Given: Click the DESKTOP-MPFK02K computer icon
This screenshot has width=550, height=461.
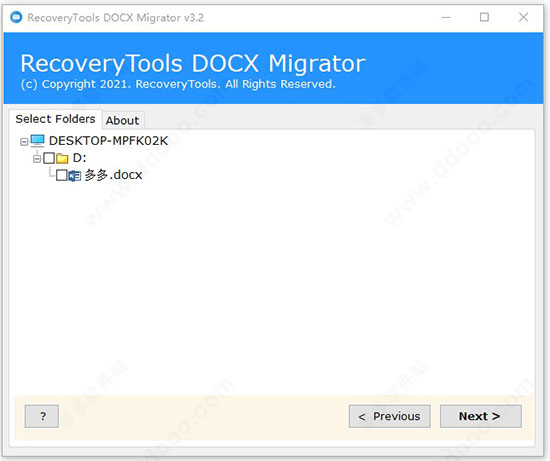Looking at the screenshot, I should (x=37, y=141).
